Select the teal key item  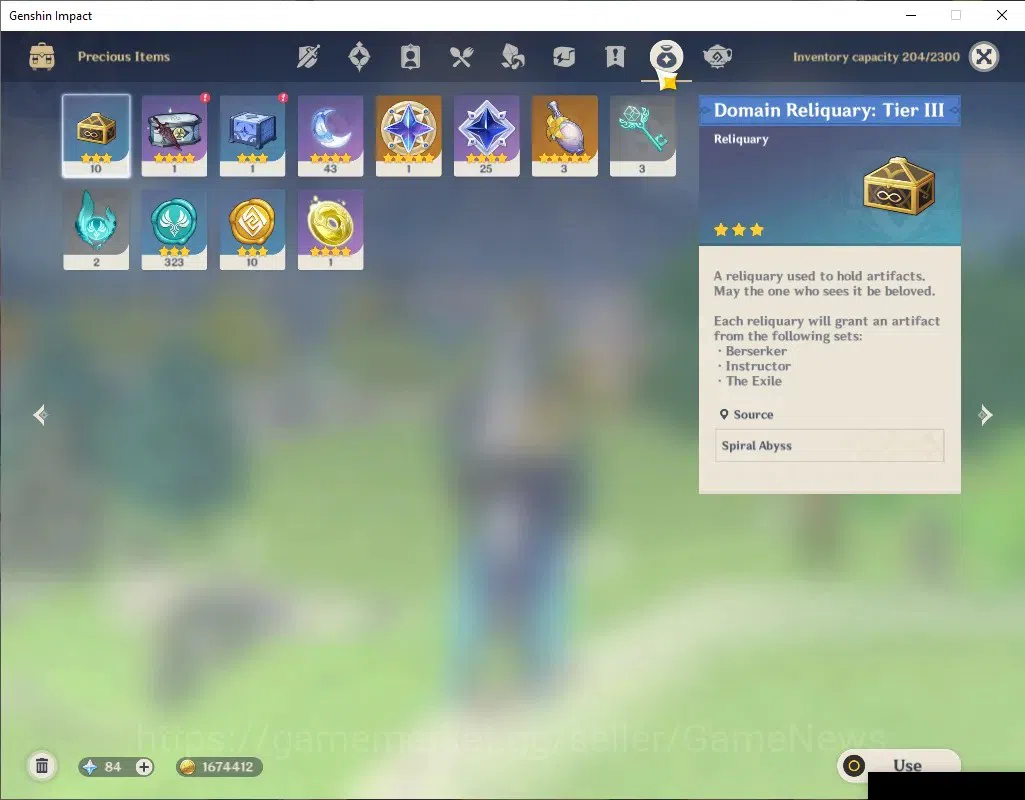(x=643, y=136)
